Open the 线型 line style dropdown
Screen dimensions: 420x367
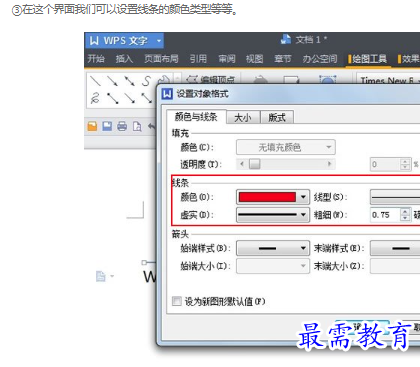395,197
